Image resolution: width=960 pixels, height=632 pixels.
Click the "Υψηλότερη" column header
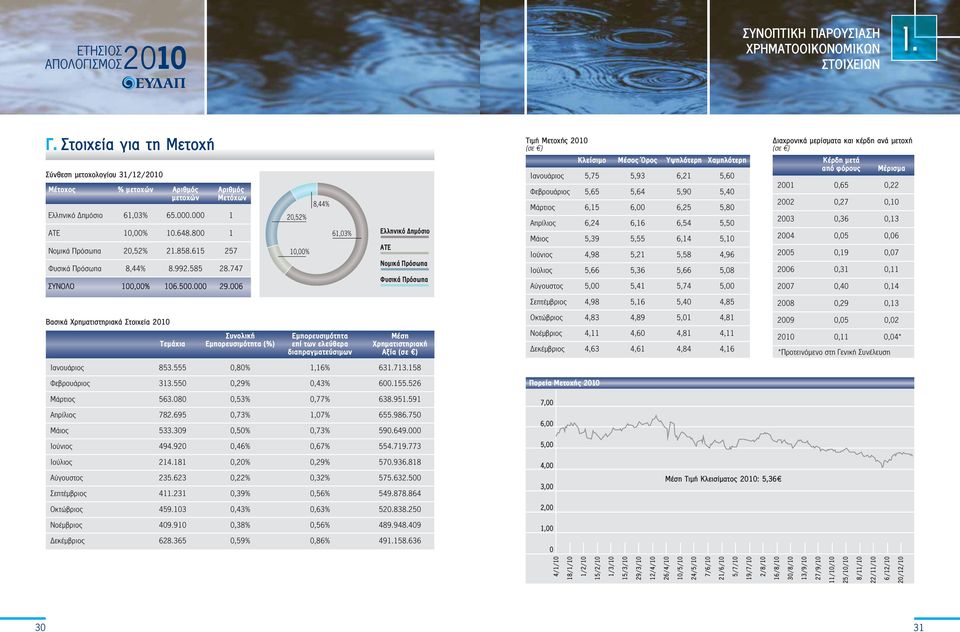pyautogui.click(x=684, y=160)
